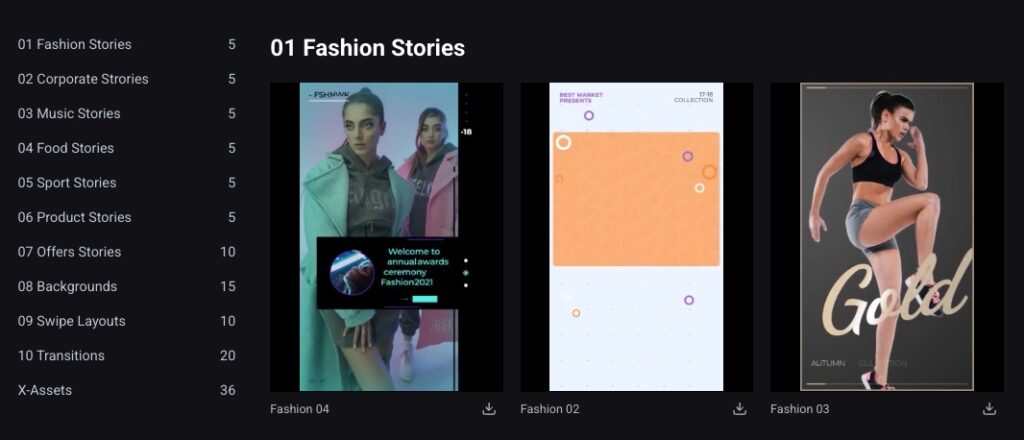Image resolution: width=1024 pixels, height=440 pixels.
Task: Open 06 Product Stories list
Action: [x=75, y=217]
